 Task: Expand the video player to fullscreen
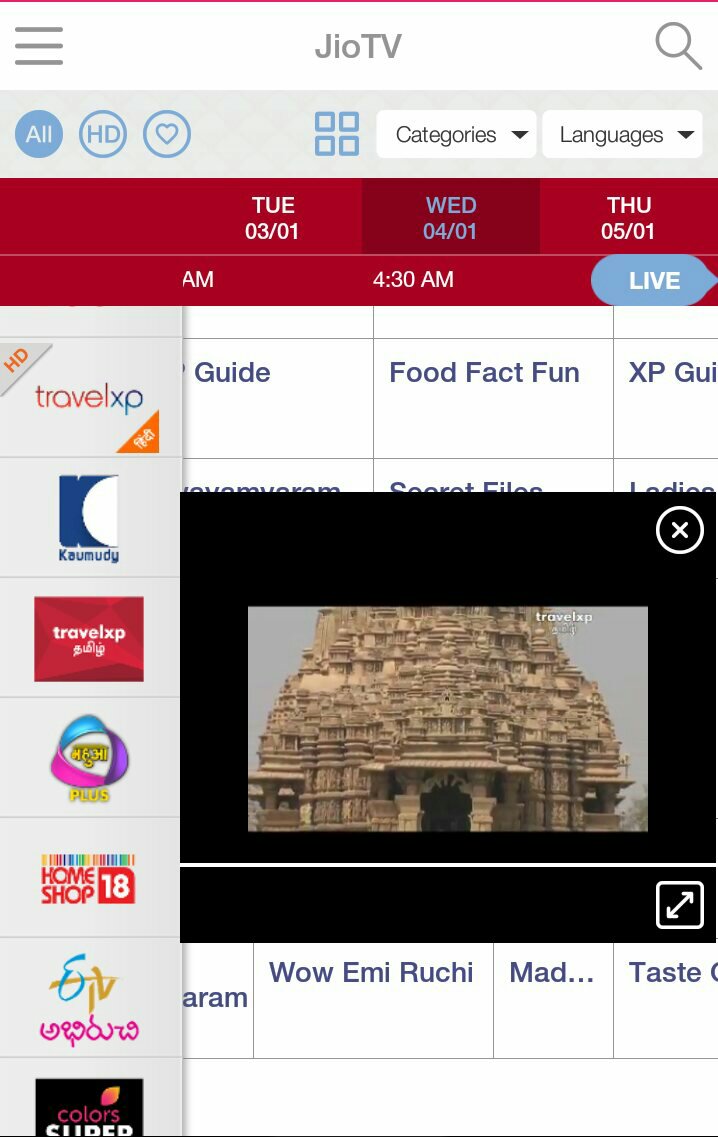click(680, 905)
